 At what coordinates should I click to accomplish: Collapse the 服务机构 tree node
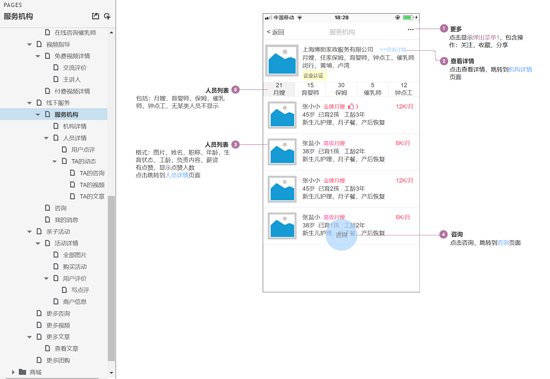click(38, 114)
